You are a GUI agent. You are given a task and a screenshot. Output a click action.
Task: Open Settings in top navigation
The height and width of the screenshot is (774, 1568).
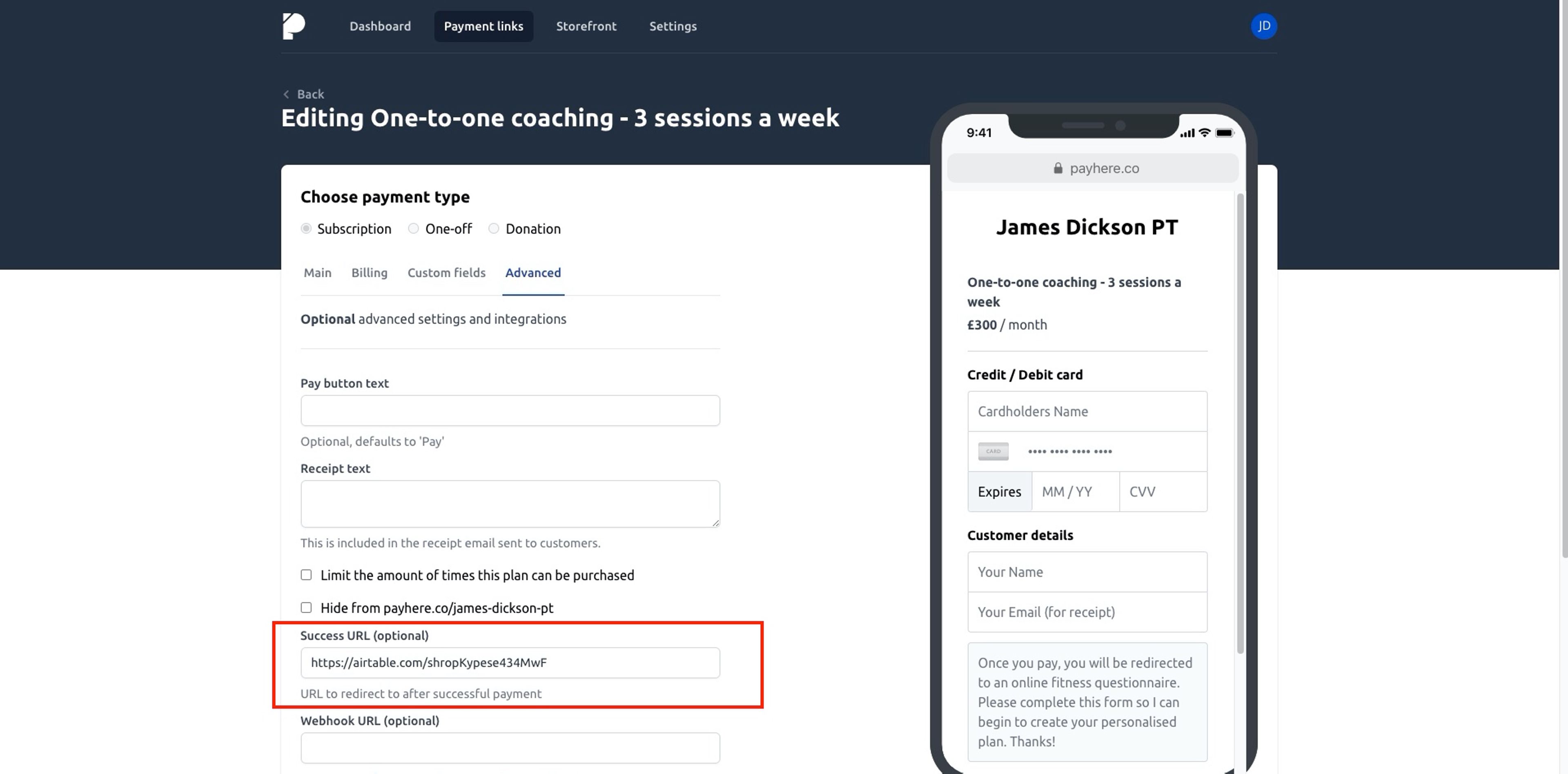[673, 26]
